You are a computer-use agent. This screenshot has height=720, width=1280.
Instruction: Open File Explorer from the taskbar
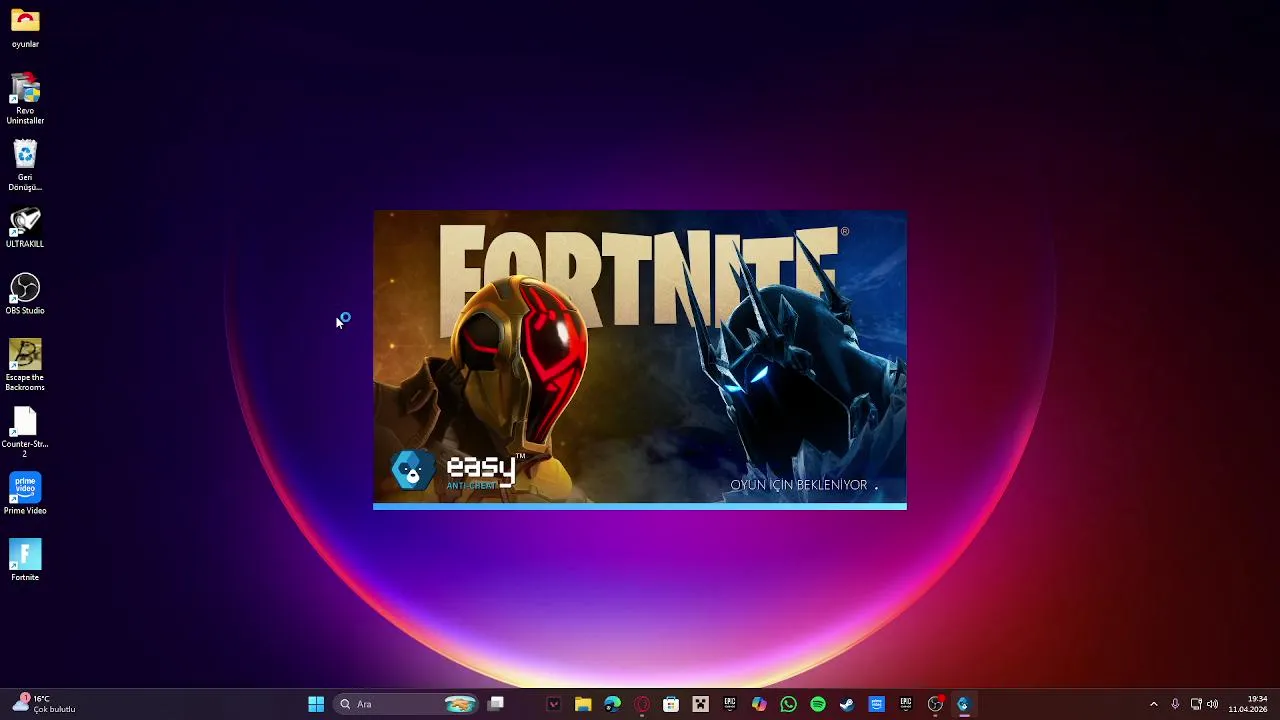(x=583, y=704)
